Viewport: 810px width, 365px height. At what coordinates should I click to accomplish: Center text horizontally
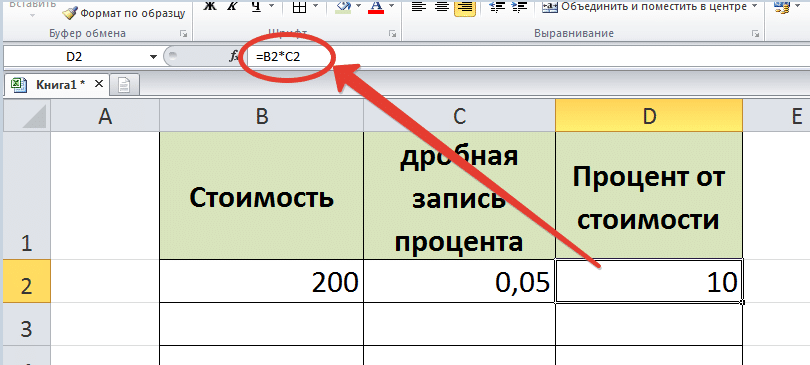[442, 6]
